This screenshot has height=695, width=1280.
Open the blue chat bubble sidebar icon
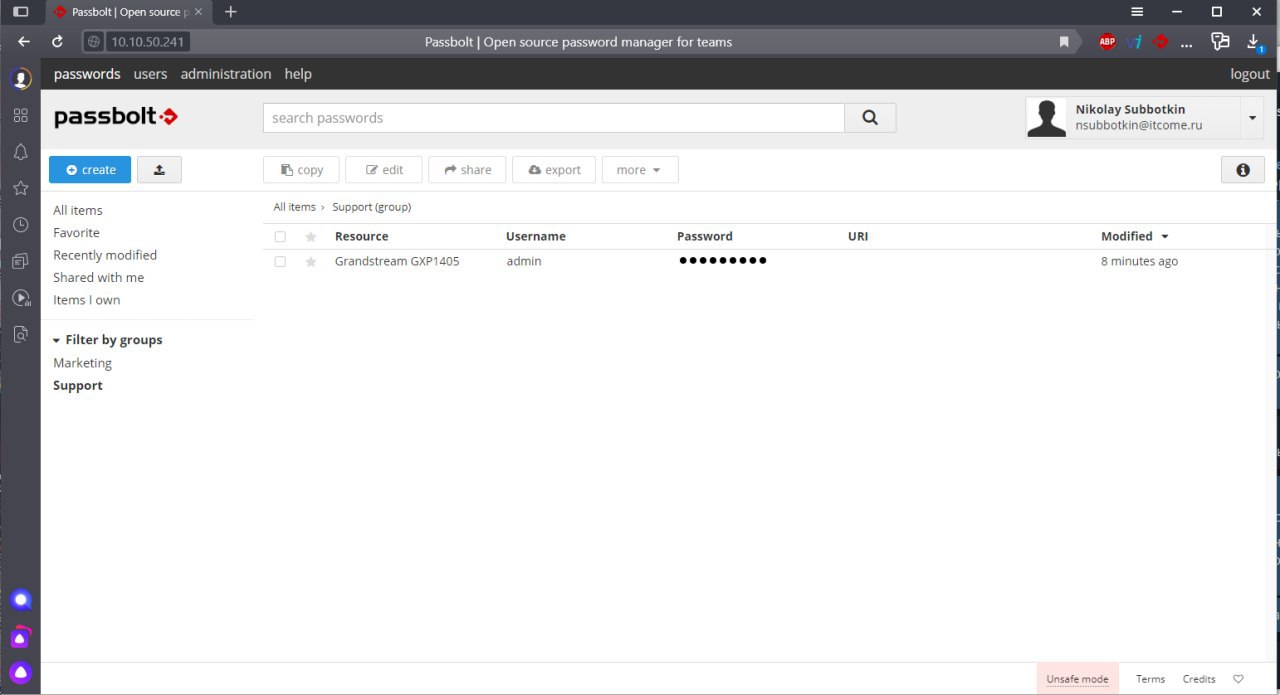(x=21, y=600)
